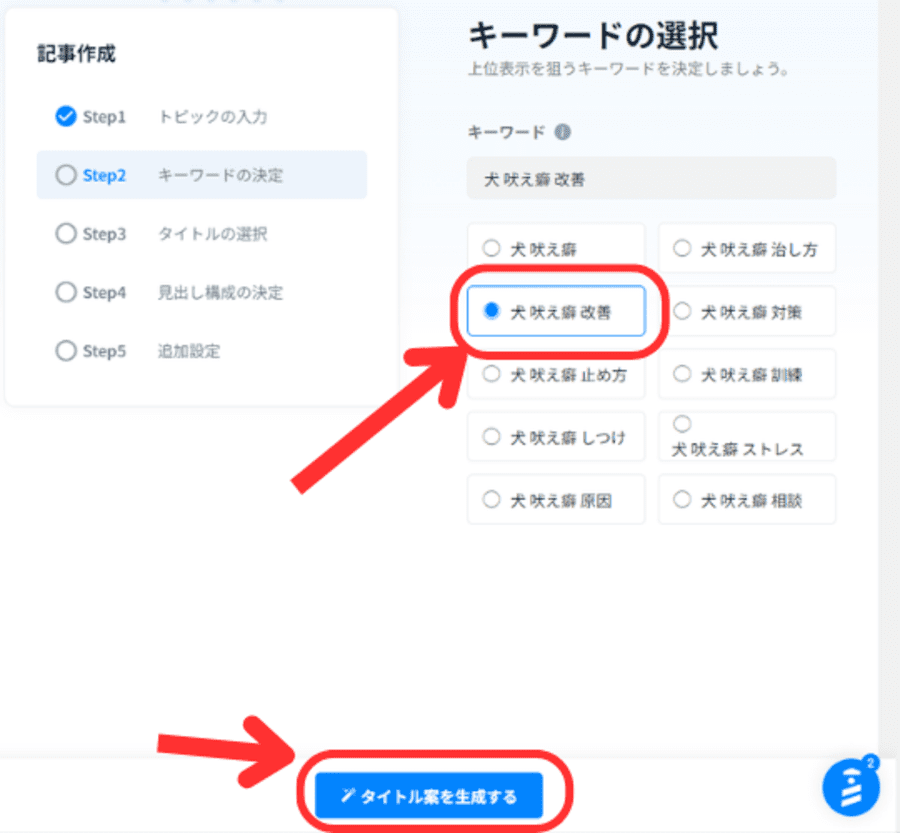Viewport: 900px width, 833px height.
Task: Select the 犬 吠え癖 相談 radio option
Action: 682,499
